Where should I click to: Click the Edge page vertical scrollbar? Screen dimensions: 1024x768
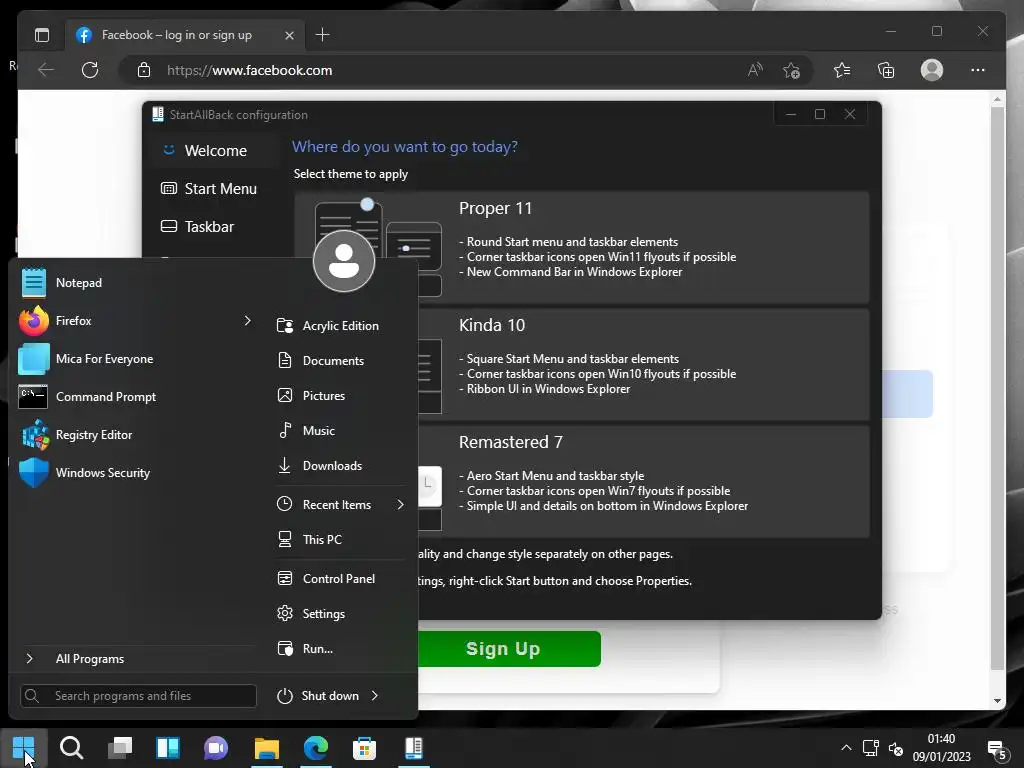997,388
